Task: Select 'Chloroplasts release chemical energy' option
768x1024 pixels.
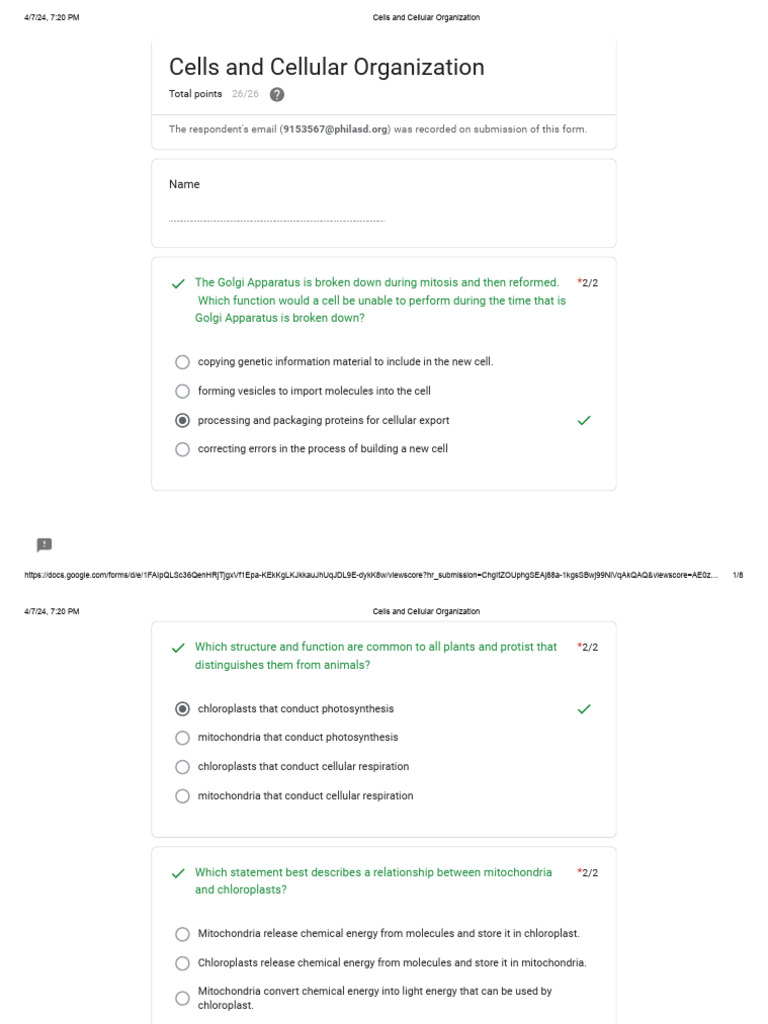Action: pos(182,963)
